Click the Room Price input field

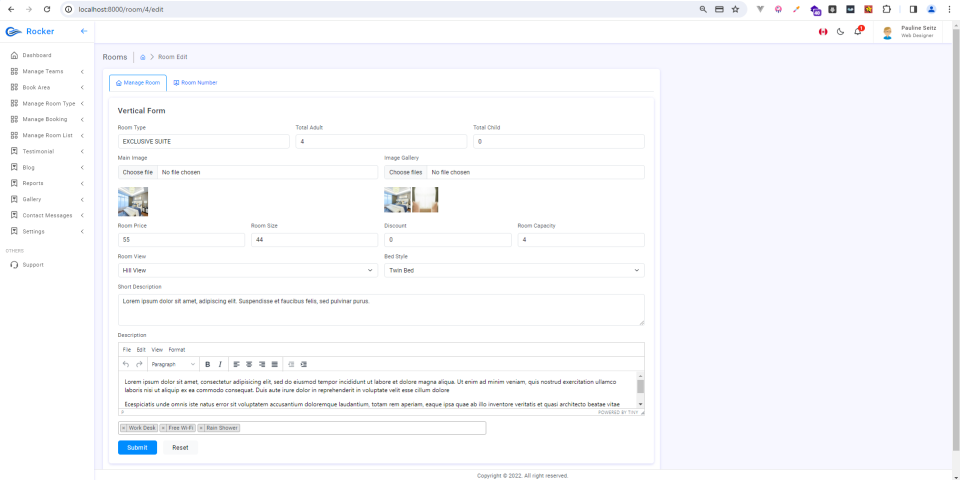[181, 240]
